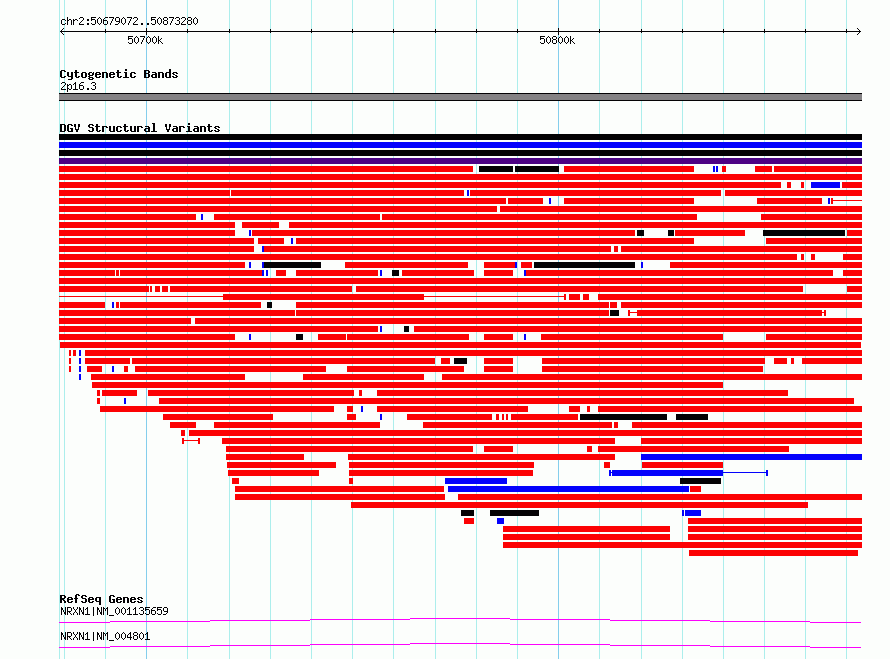The width and height of the screenshot is (890, 659).
Task: Select the Cytogenetic Bands track title
Action: pyautogui.click(x=119, y=74)
